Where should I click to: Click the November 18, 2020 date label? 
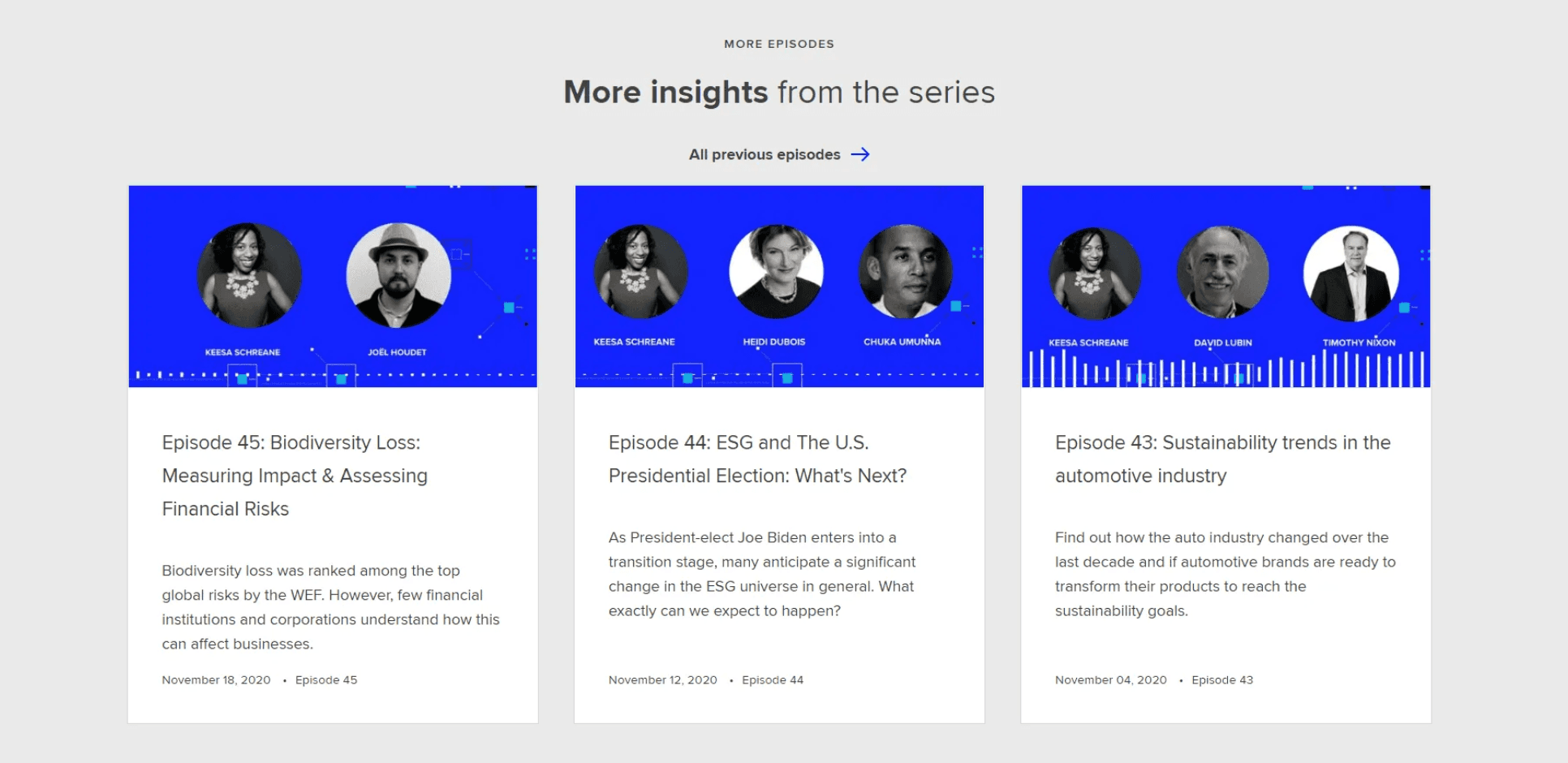point(216,680)
